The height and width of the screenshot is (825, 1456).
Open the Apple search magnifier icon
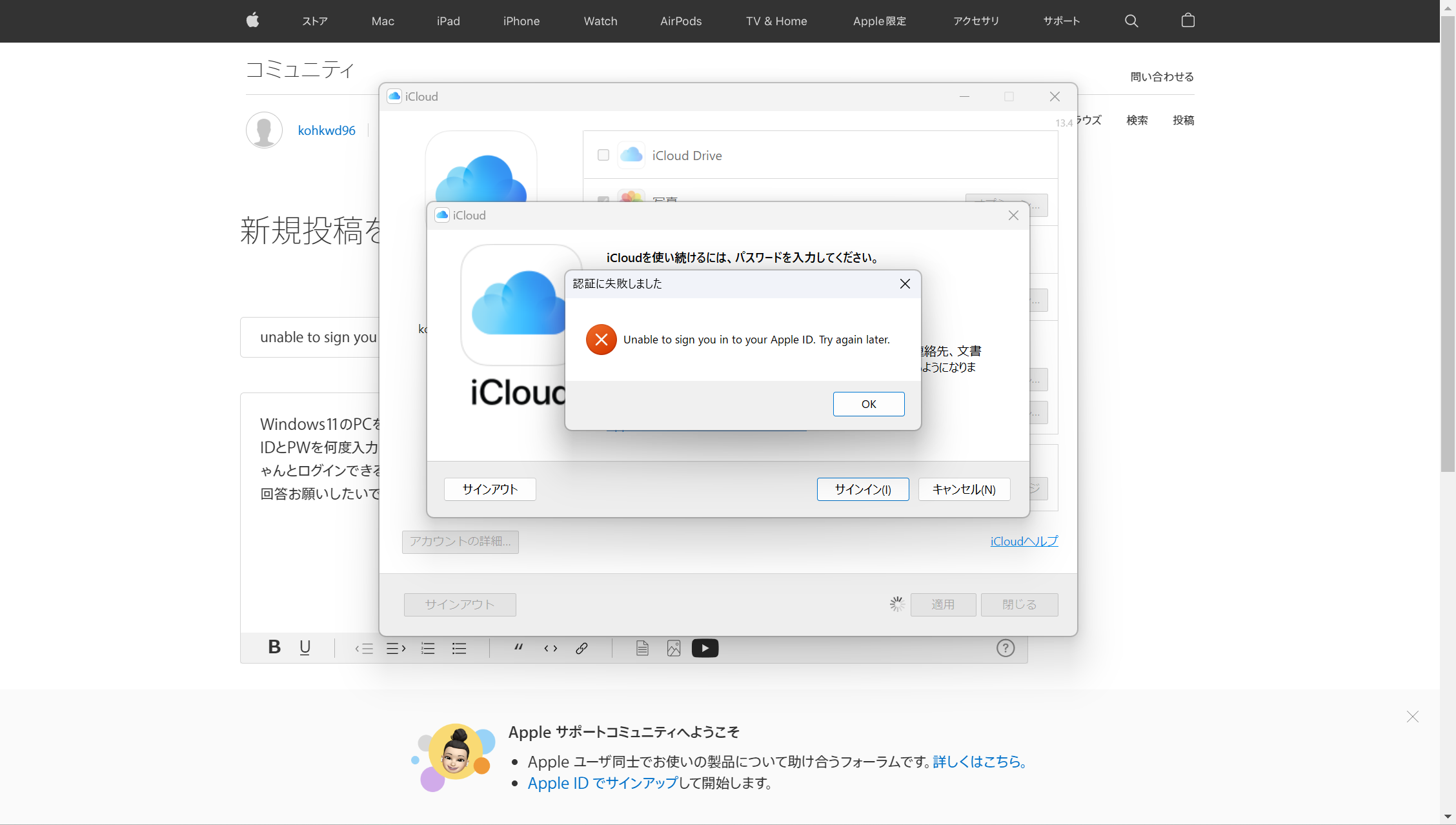pos(1131,21)
